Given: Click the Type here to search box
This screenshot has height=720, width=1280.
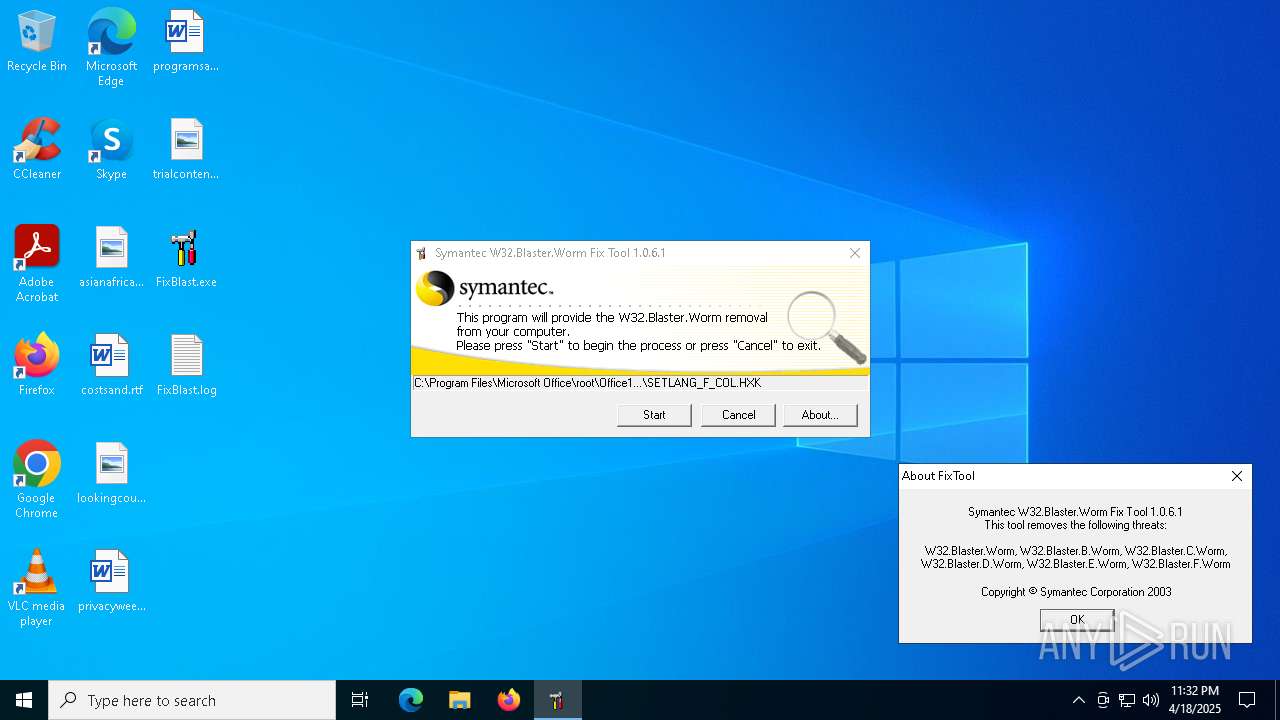Looking at the screenshot, I should click(x=192, y=700).
